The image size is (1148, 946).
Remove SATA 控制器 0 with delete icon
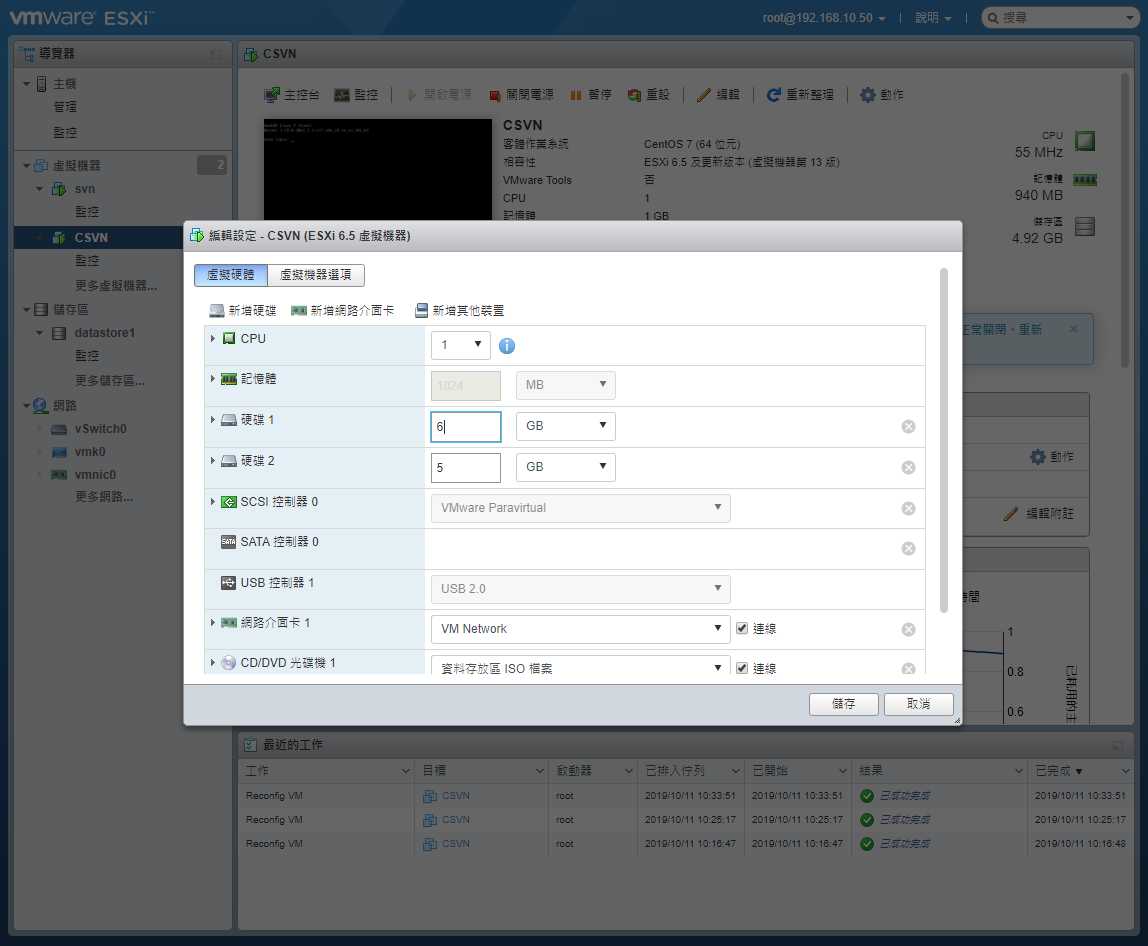(909, 548)
